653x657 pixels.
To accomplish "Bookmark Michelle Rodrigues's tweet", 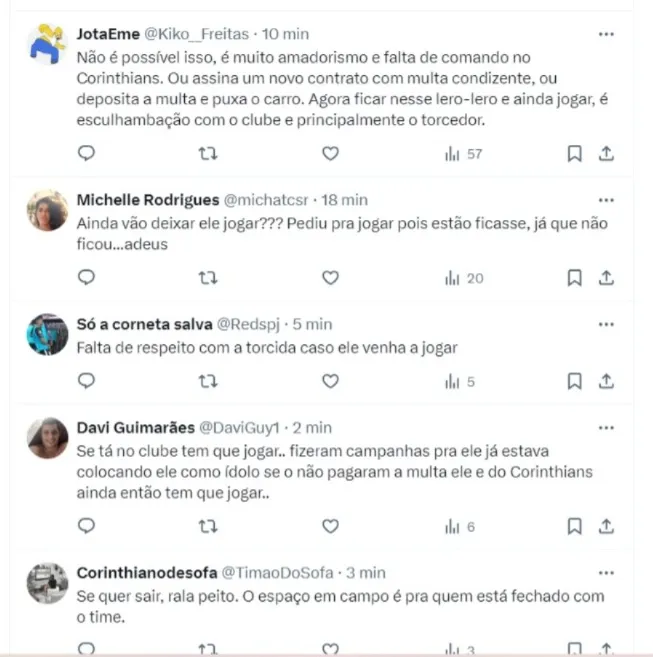I will tap(574, 277).
